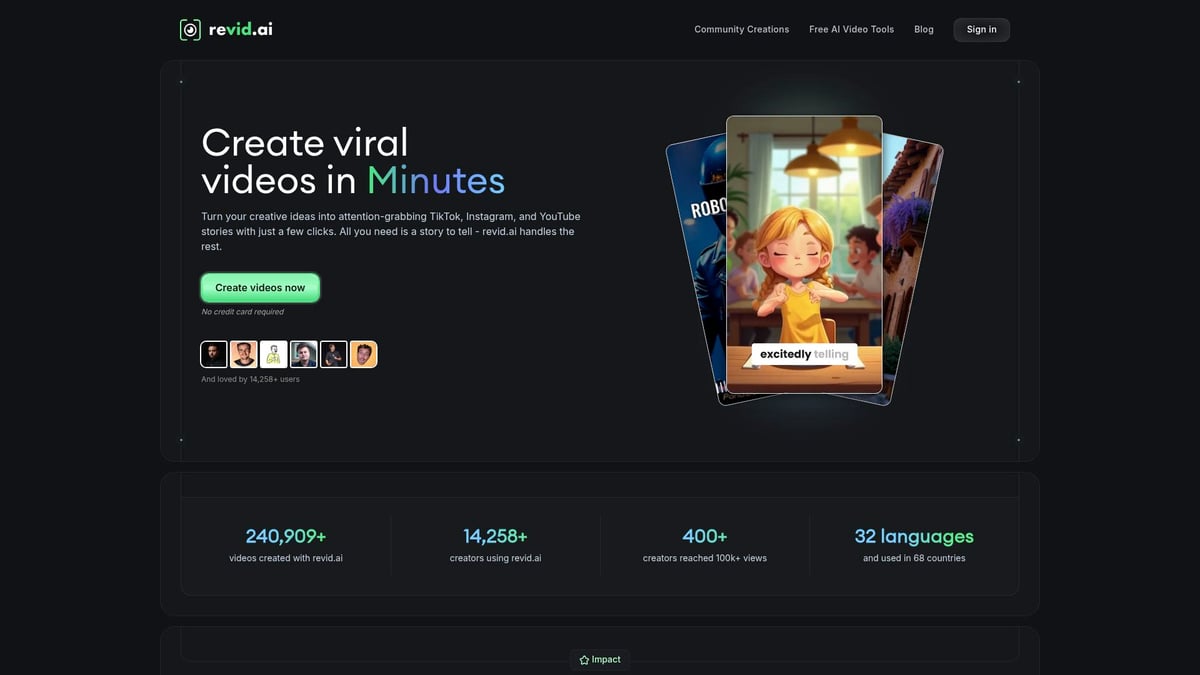
Task: Click 'And loved by 14,258+ users' text
Action: (x=251, y=379)
